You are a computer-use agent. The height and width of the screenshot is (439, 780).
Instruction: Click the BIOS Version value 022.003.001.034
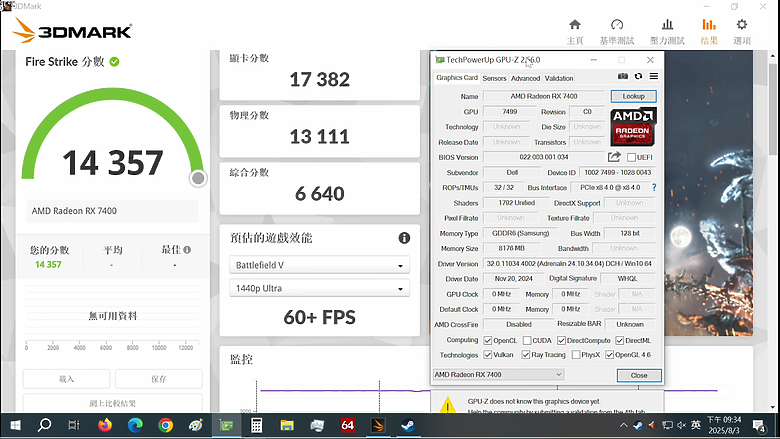[544, 157]
